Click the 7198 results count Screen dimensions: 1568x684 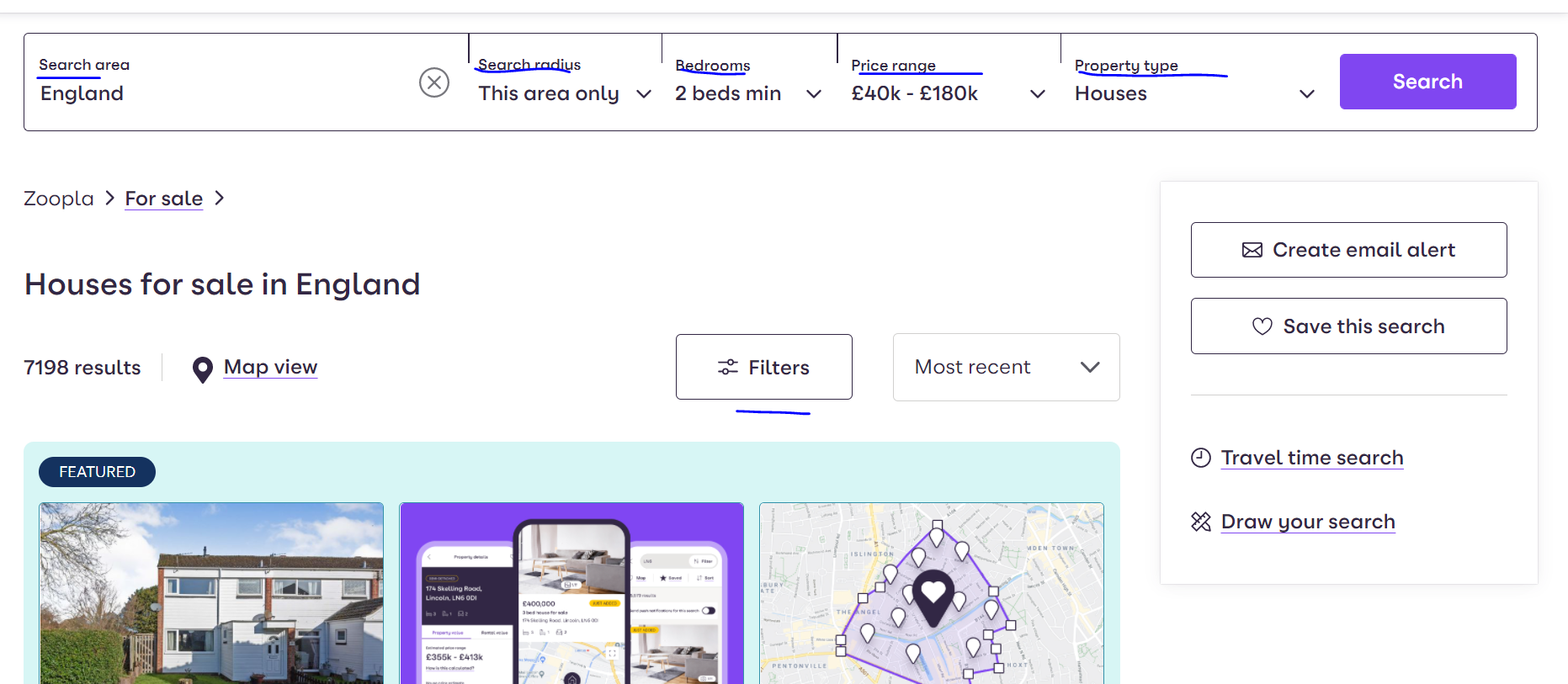point(82,368)
